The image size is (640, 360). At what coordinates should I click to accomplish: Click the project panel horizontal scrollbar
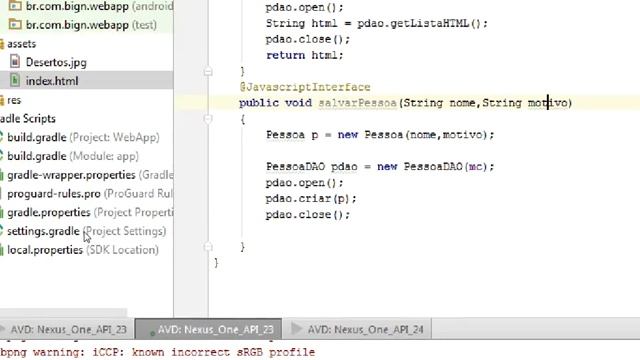coord(63,313)
